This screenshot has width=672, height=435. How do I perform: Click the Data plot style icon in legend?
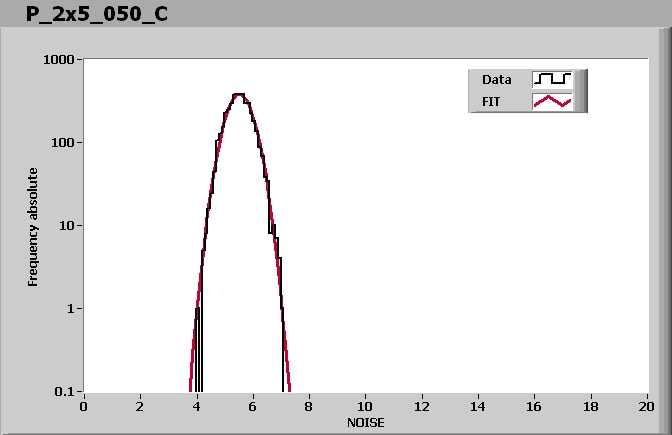(x=552, y=79)
